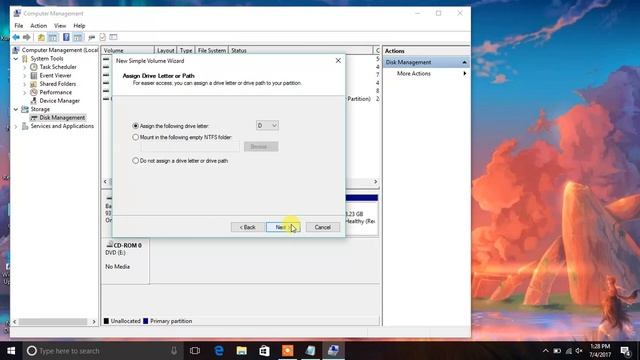
Task: Click the volume speaker tray icon
Action: (x=579, y=351)
